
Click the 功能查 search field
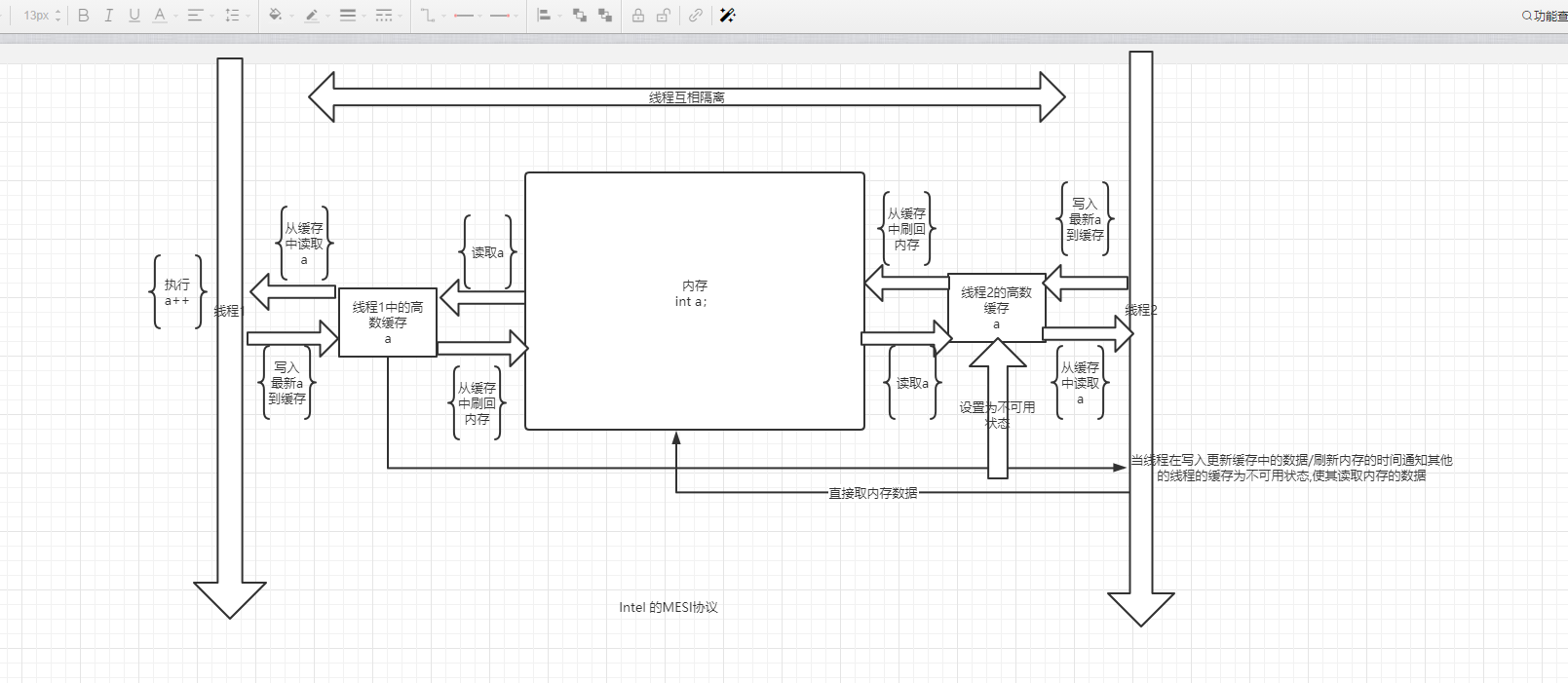pyautogui.click(x=1545, y=16)
